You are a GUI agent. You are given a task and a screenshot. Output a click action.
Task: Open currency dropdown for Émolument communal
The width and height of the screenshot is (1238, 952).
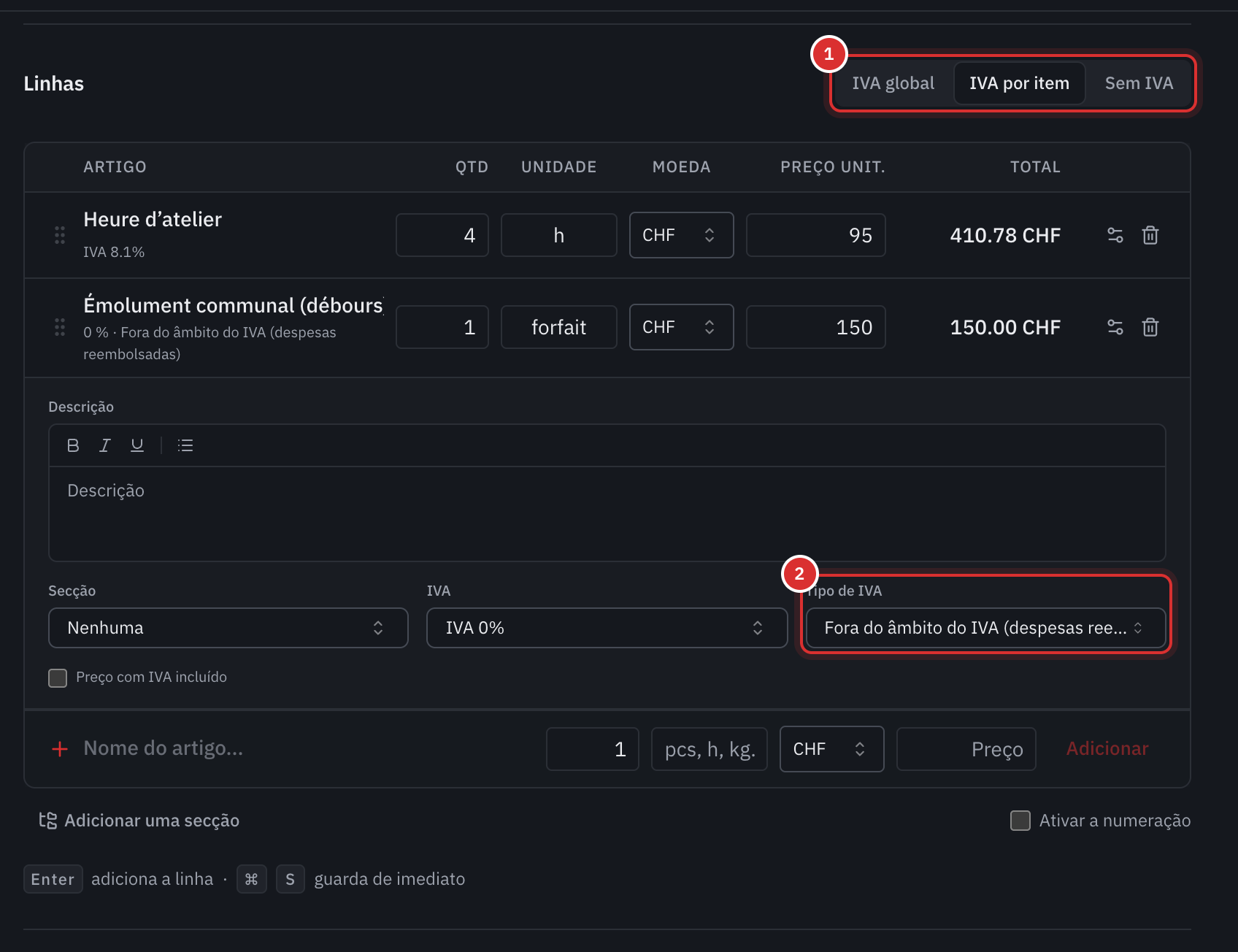(x=682, y=327)
